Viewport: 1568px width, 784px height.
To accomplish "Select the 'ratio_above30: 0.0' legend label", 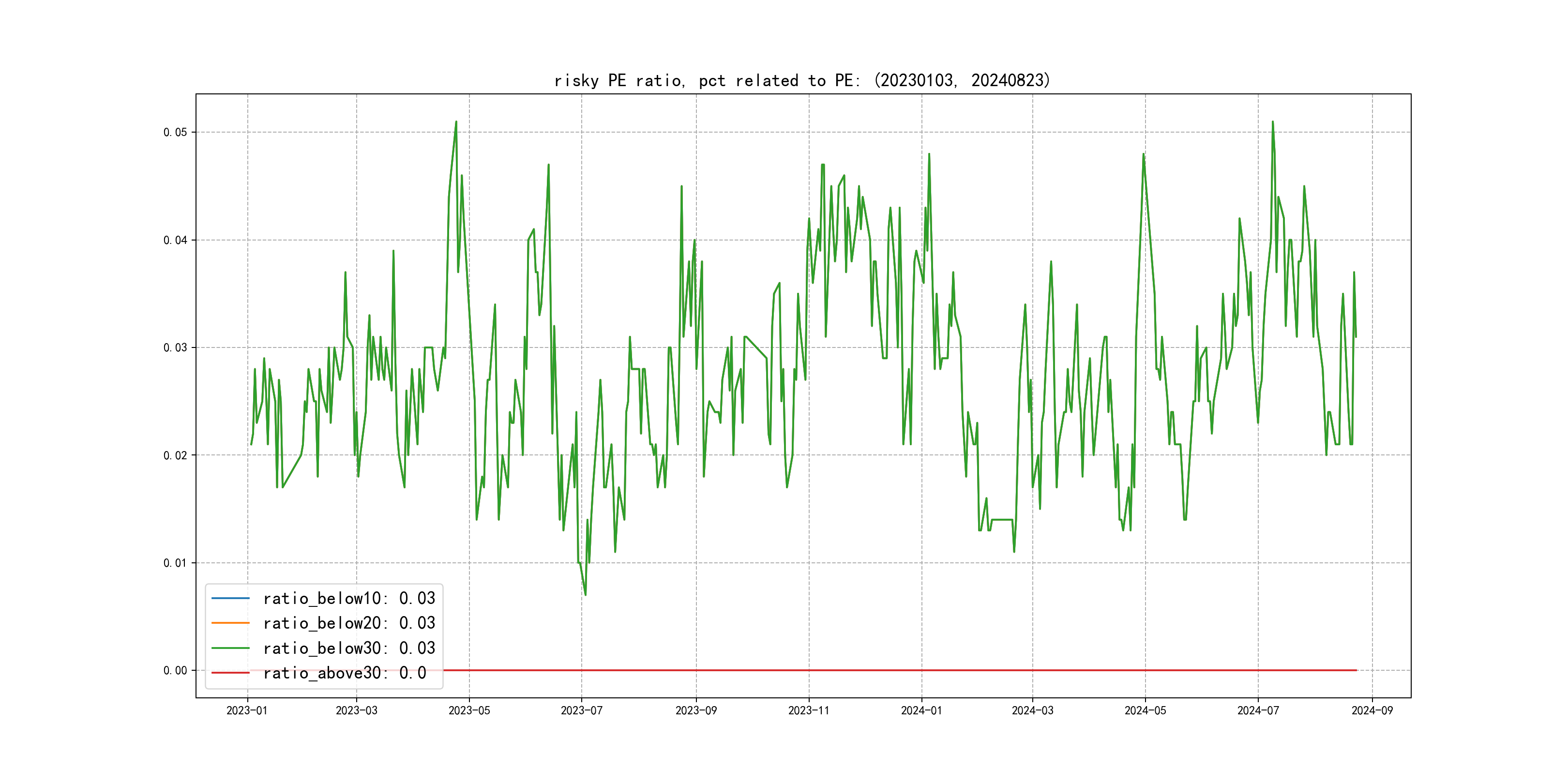I will [345, 673].
